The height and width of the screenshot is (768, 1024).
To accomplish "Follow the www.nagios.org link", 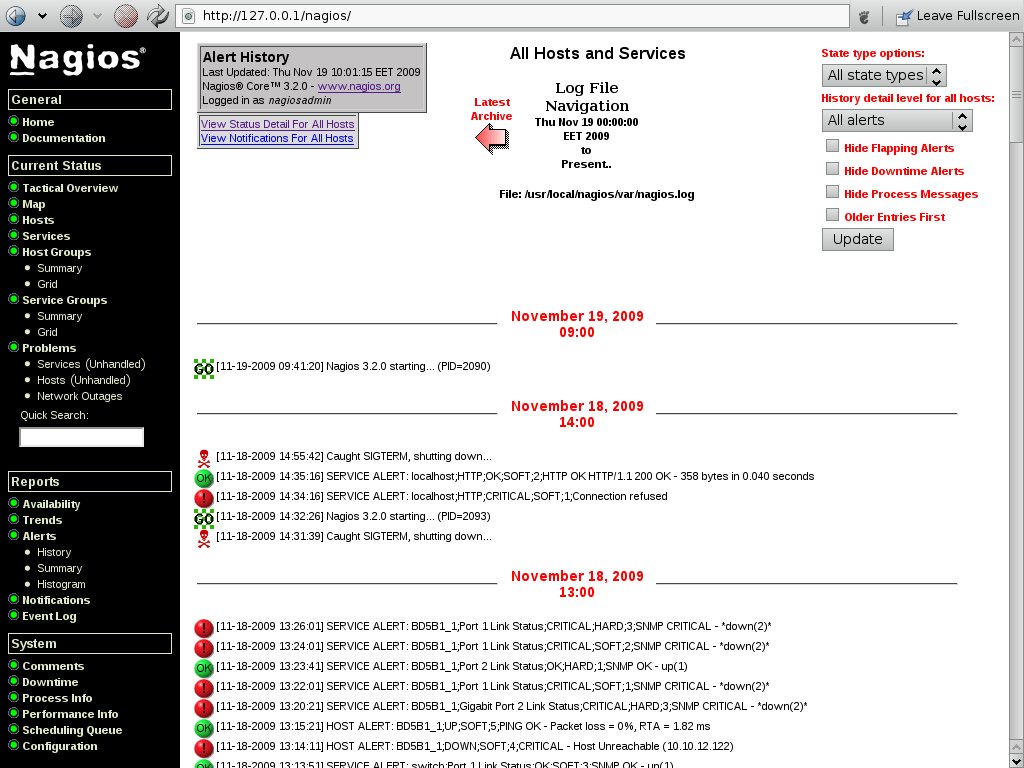I will (359, 86).
